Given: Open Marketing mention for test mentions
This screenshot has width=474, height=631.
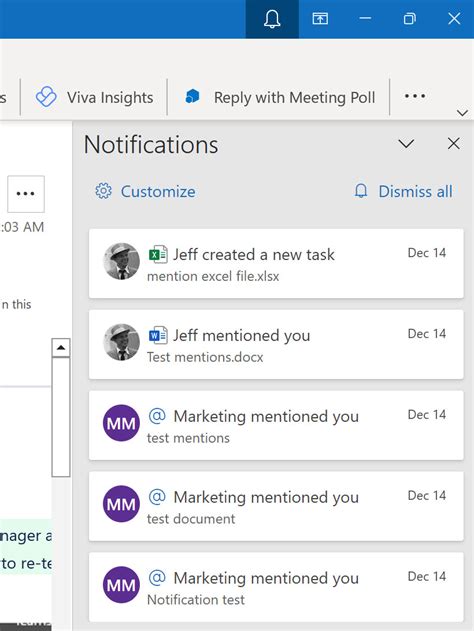Looking at the screenshot, I should click(x=276, y=425).
